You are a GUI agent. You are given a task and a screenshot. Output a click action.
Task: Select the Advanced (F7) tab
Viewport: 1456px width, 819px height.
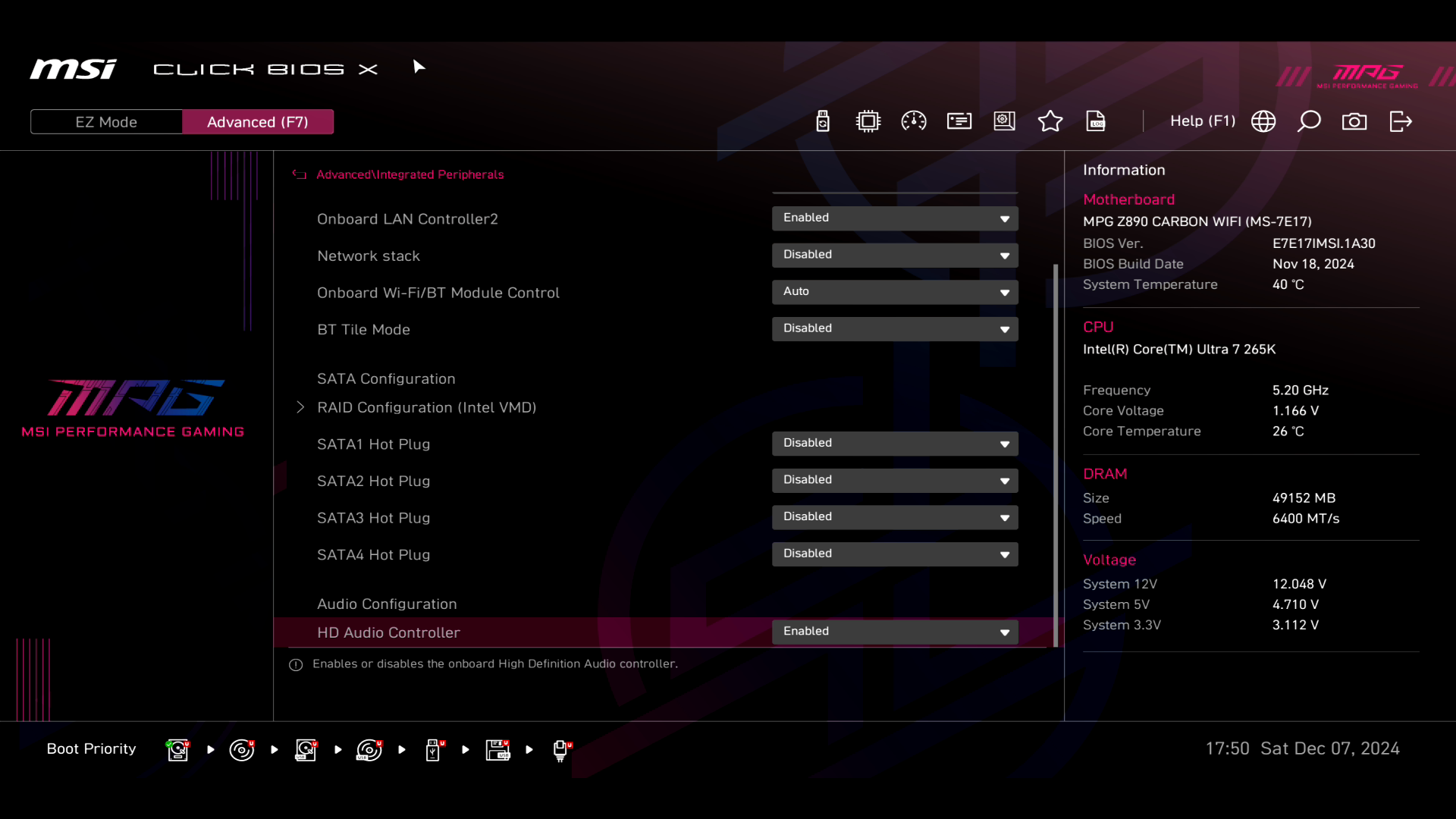(258, 121)
